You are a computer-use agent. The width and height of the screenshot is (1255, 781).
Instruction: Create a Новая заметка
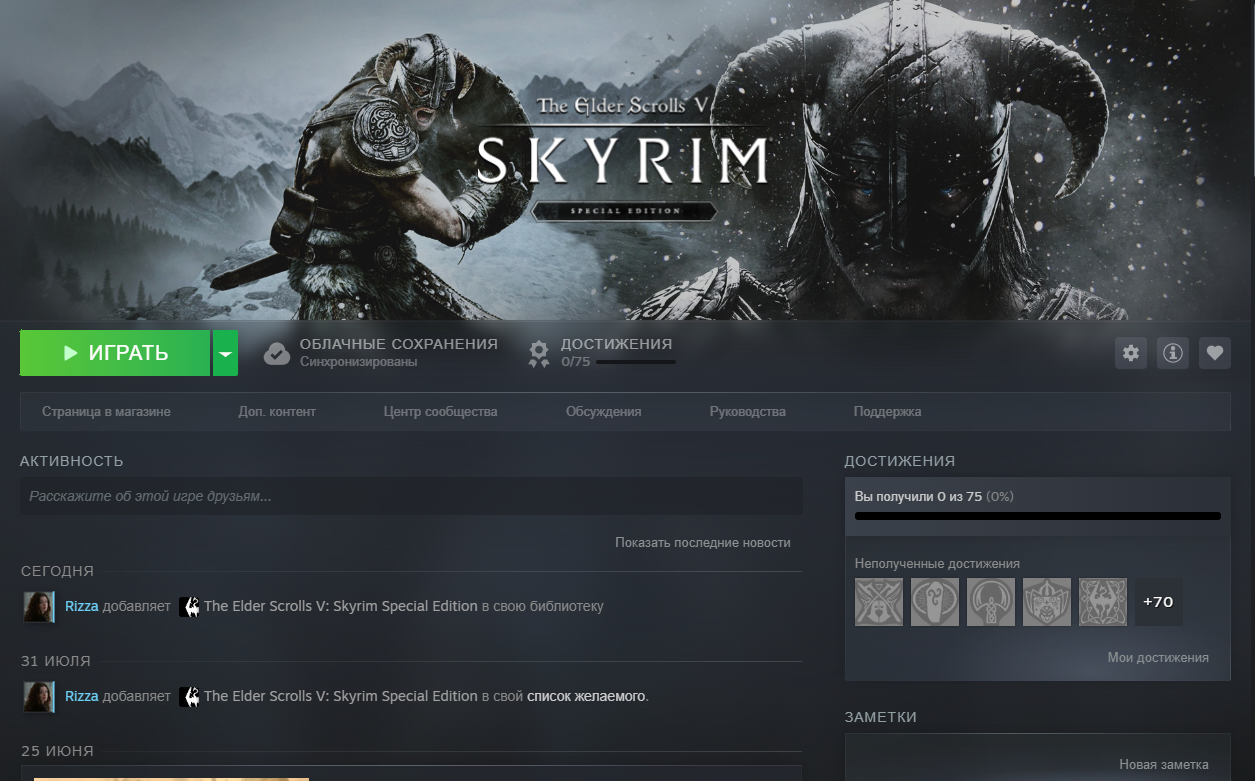pyautogui.click(x=1164, y=764)
